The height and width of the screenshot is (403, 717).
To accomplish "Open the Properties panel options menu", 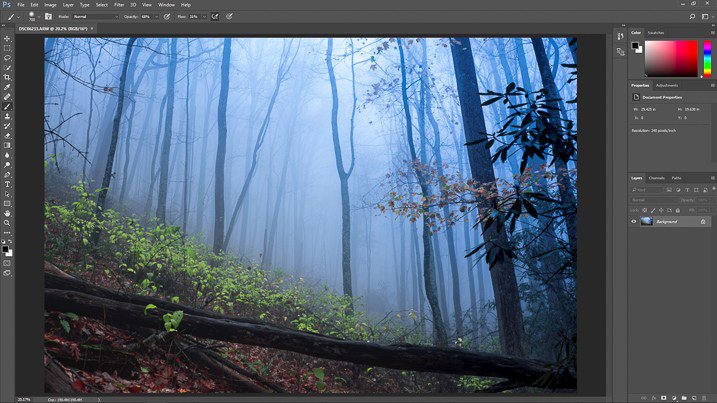I will (712, 86).
